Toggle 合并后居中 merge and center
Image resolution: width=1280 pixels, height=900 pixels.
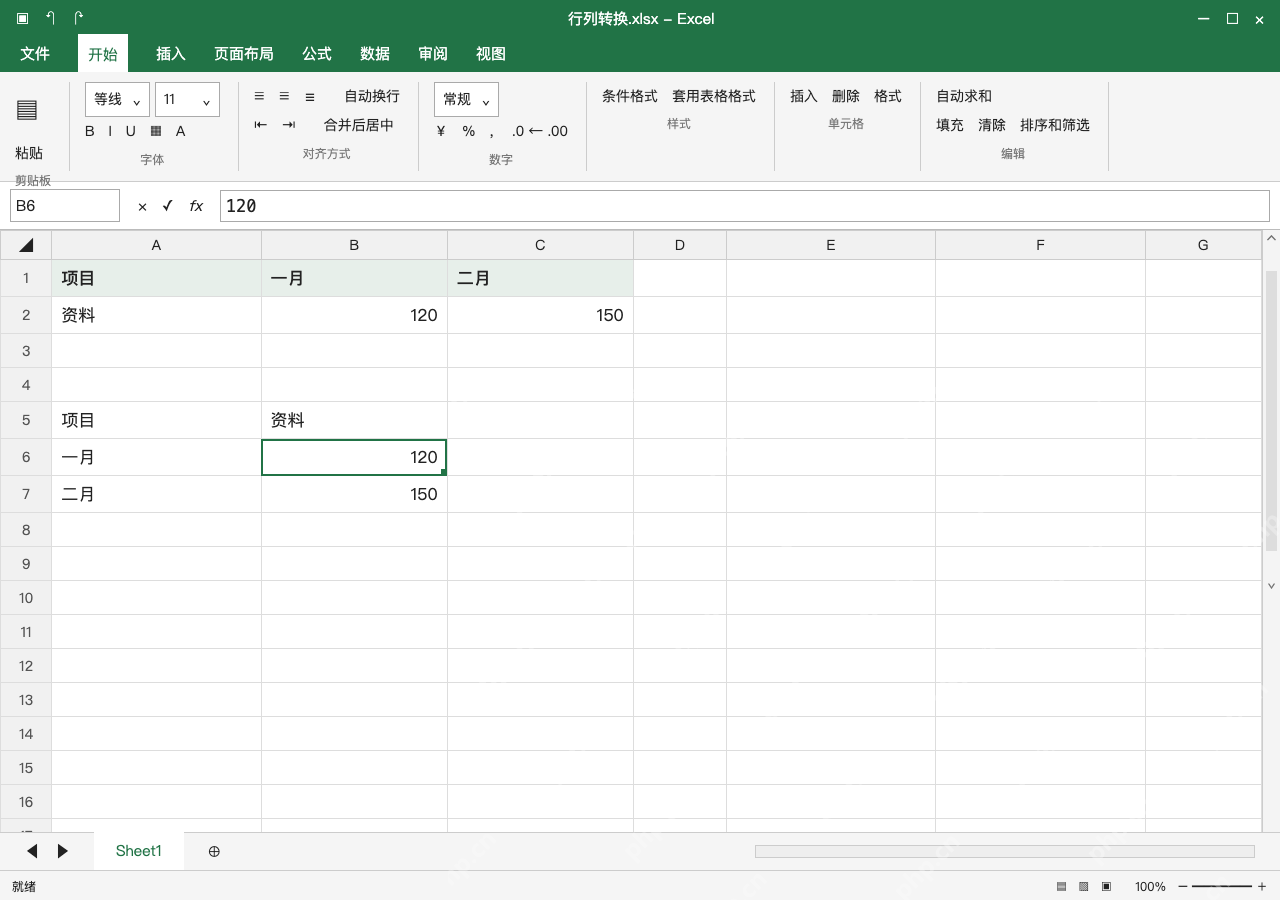tap(359, 125)
